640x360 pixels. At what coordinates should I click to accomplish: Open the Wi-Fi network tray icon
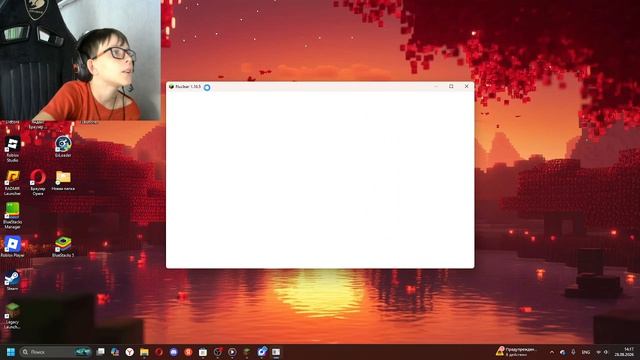pyautogui.click(x=599, y=352)
